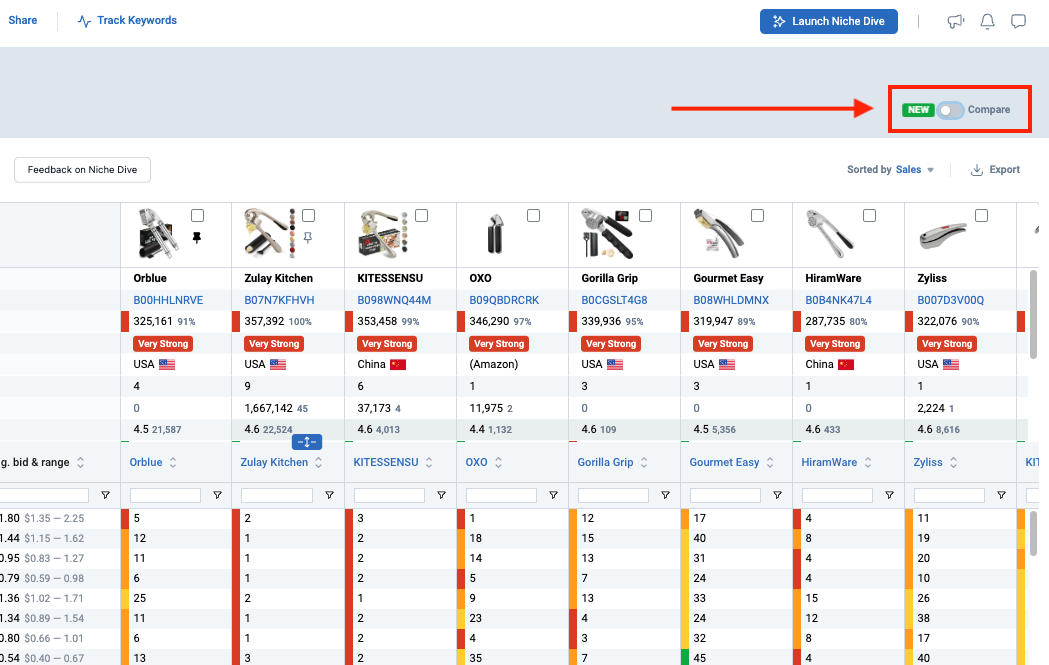This screenshot has width=1049, height=665.
Task: Open filter icon under Gorilla Grip column
Action: tap(665, 495)
